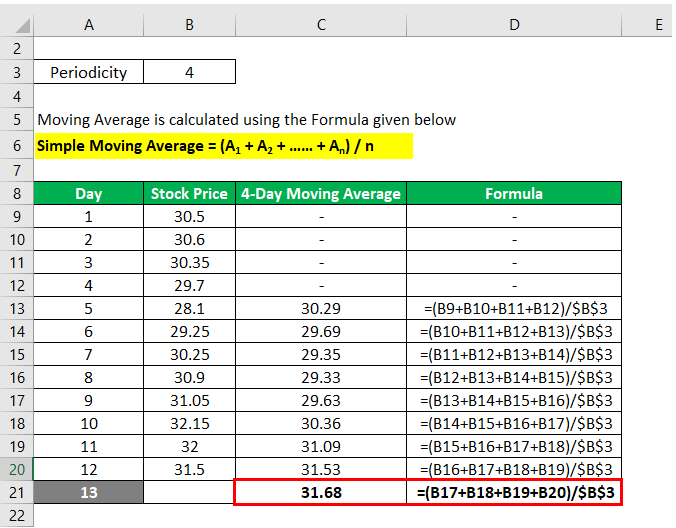Select column A header
Viewport: 676px width, 528px height.
tap(88, 25)
